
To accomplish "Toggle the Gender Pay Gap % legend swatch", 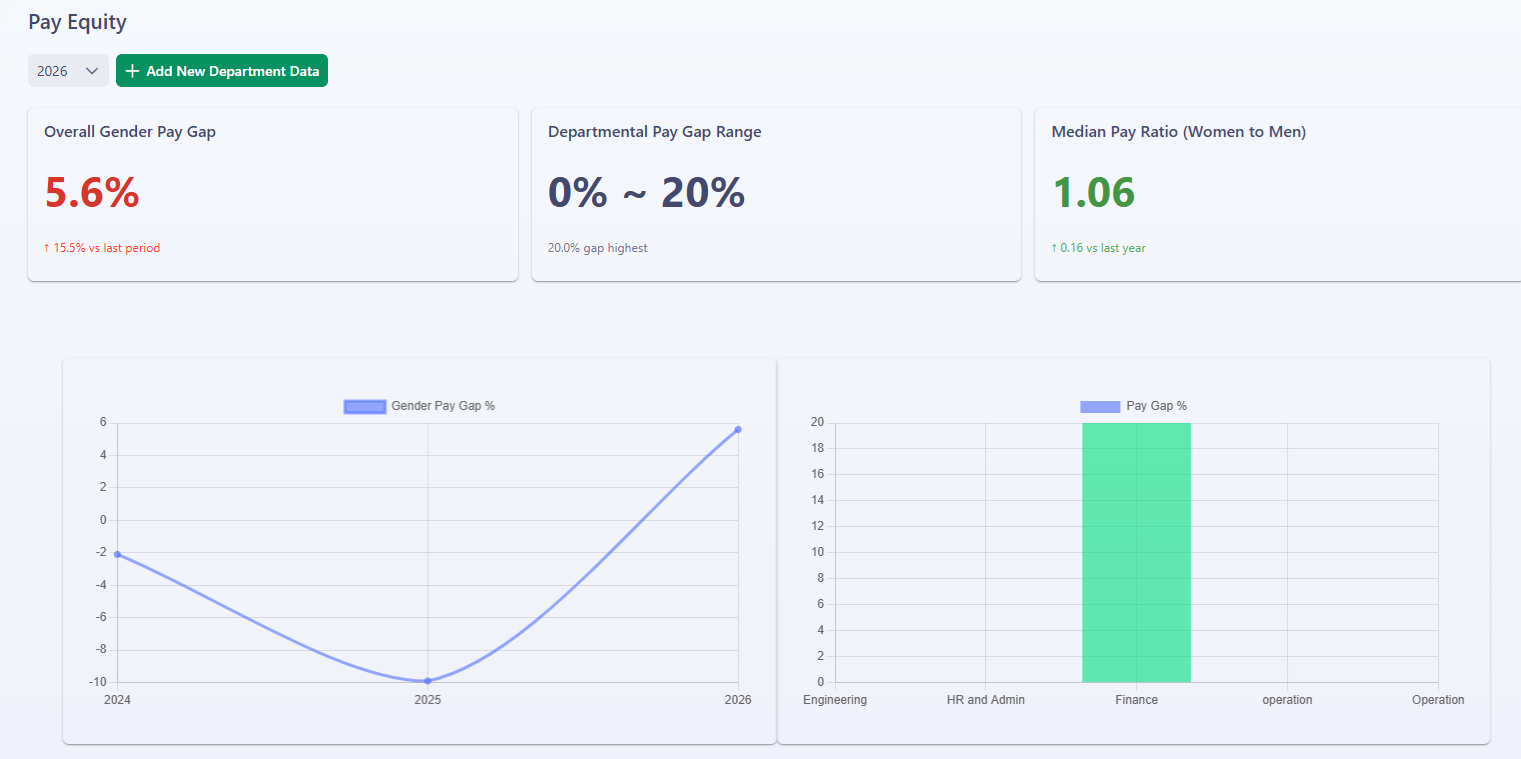I will tap(365, 406).
